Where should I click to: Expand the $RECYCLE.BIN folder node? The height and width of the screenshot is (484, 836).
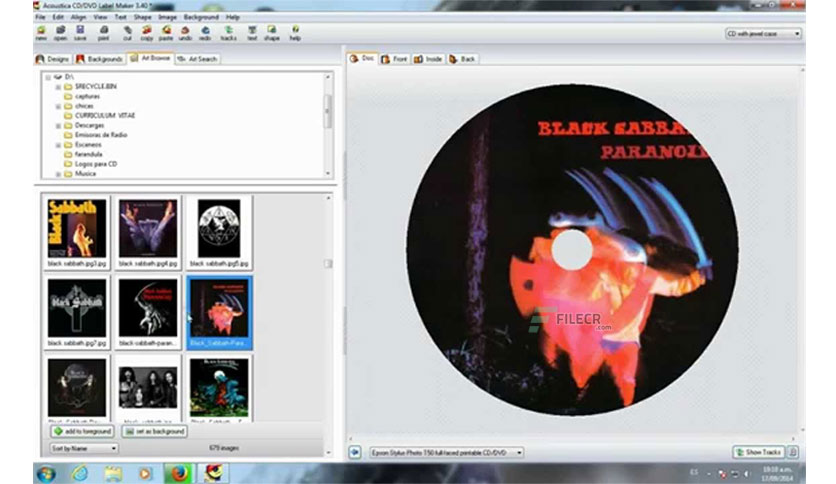(x=58, y=87)
